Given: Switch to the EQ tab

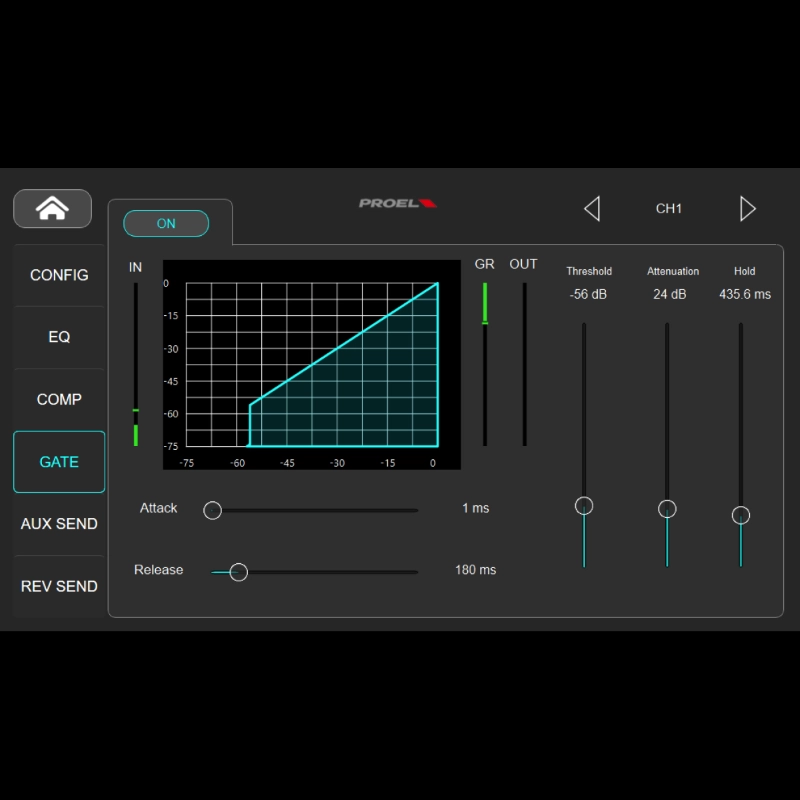Looking at the screenshot, I should click(58, 337).
